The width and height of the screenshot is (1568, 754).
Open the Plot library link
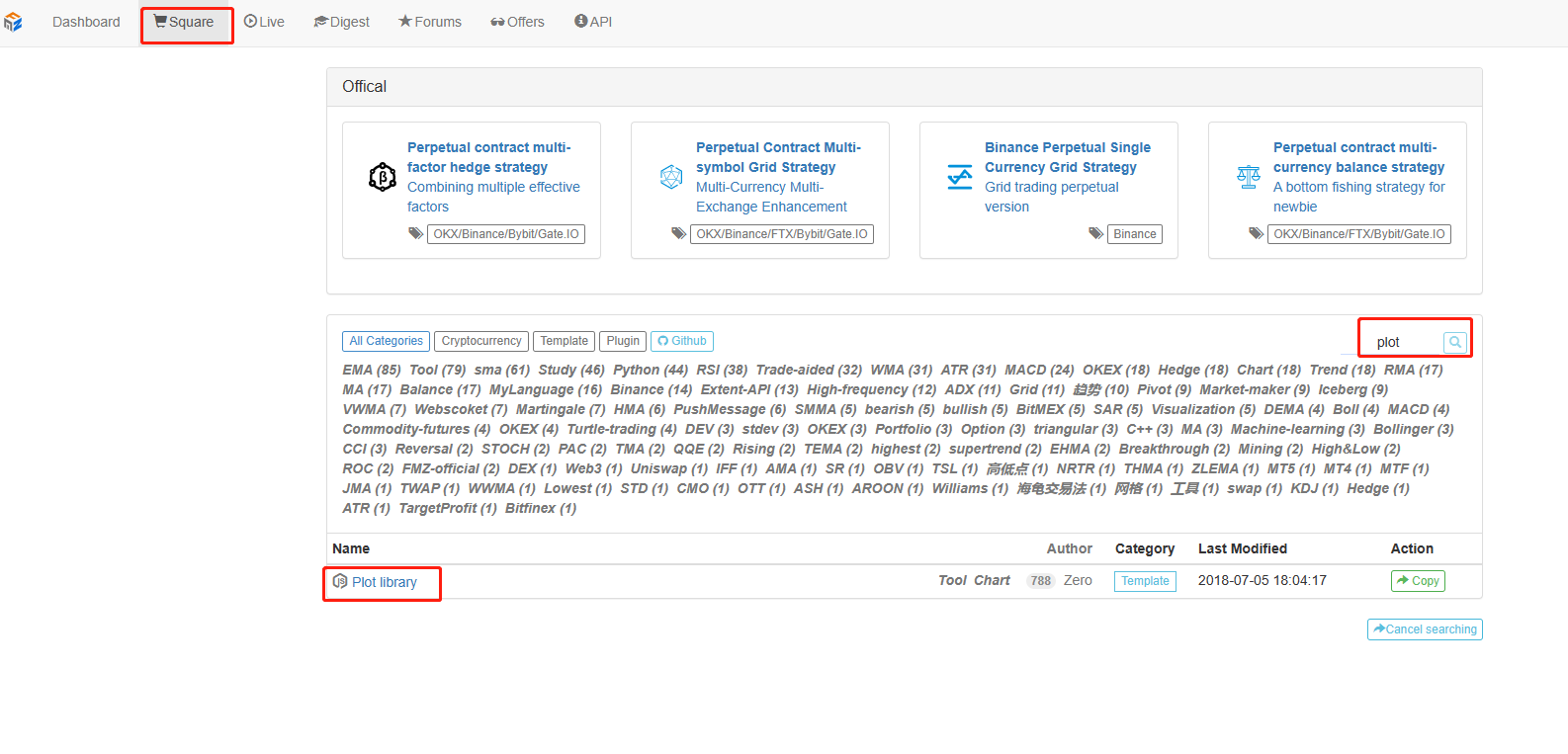click(x=385, y=582)
